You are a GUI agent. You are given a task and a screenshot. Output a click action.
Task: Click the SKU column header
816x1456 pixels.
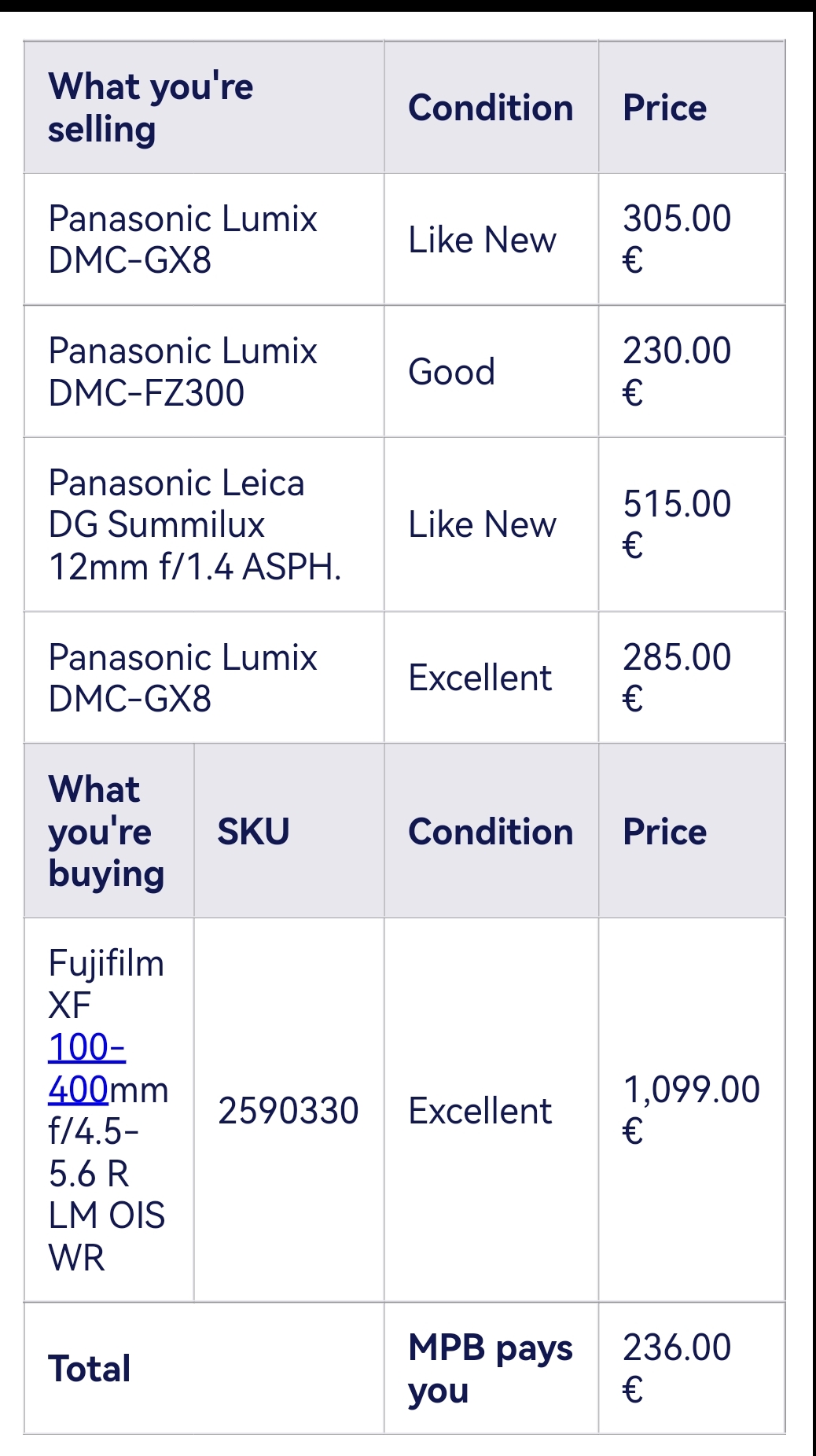(x=289, y=831)
